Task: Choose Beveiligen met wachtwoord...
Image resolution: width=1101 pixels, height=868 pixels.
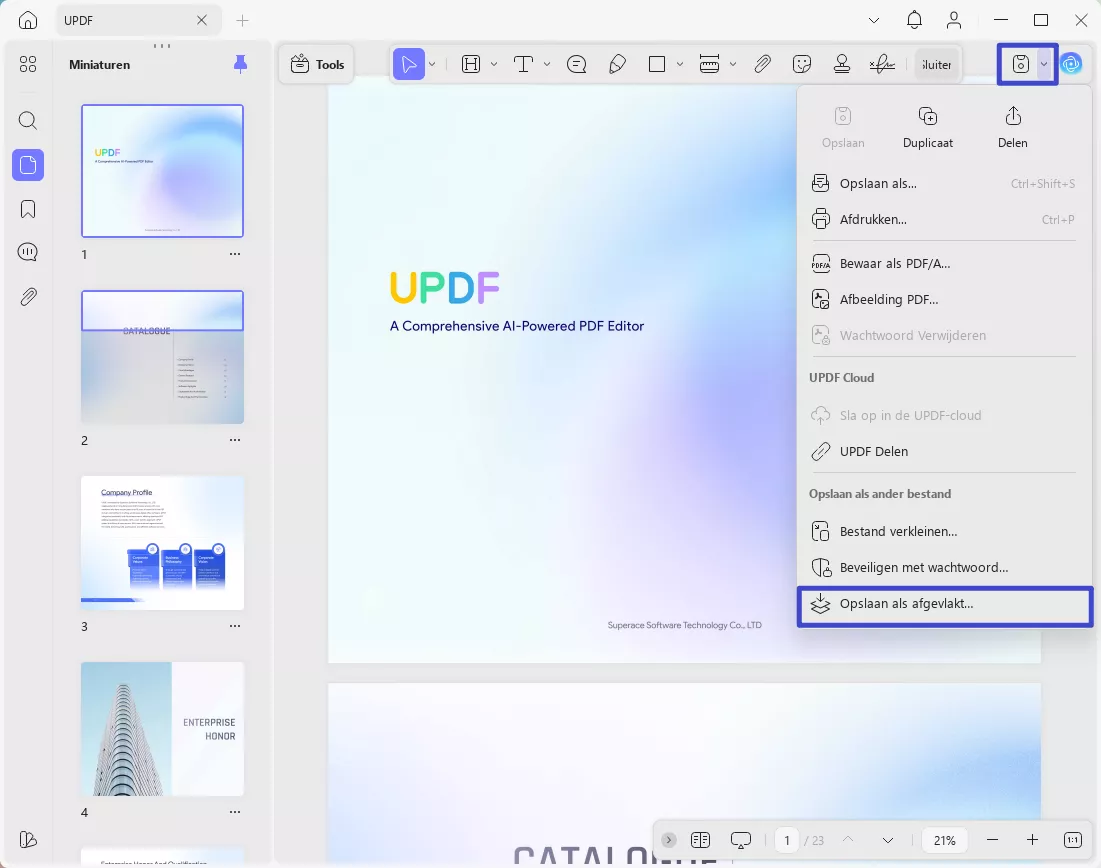Action: [943, 567]
